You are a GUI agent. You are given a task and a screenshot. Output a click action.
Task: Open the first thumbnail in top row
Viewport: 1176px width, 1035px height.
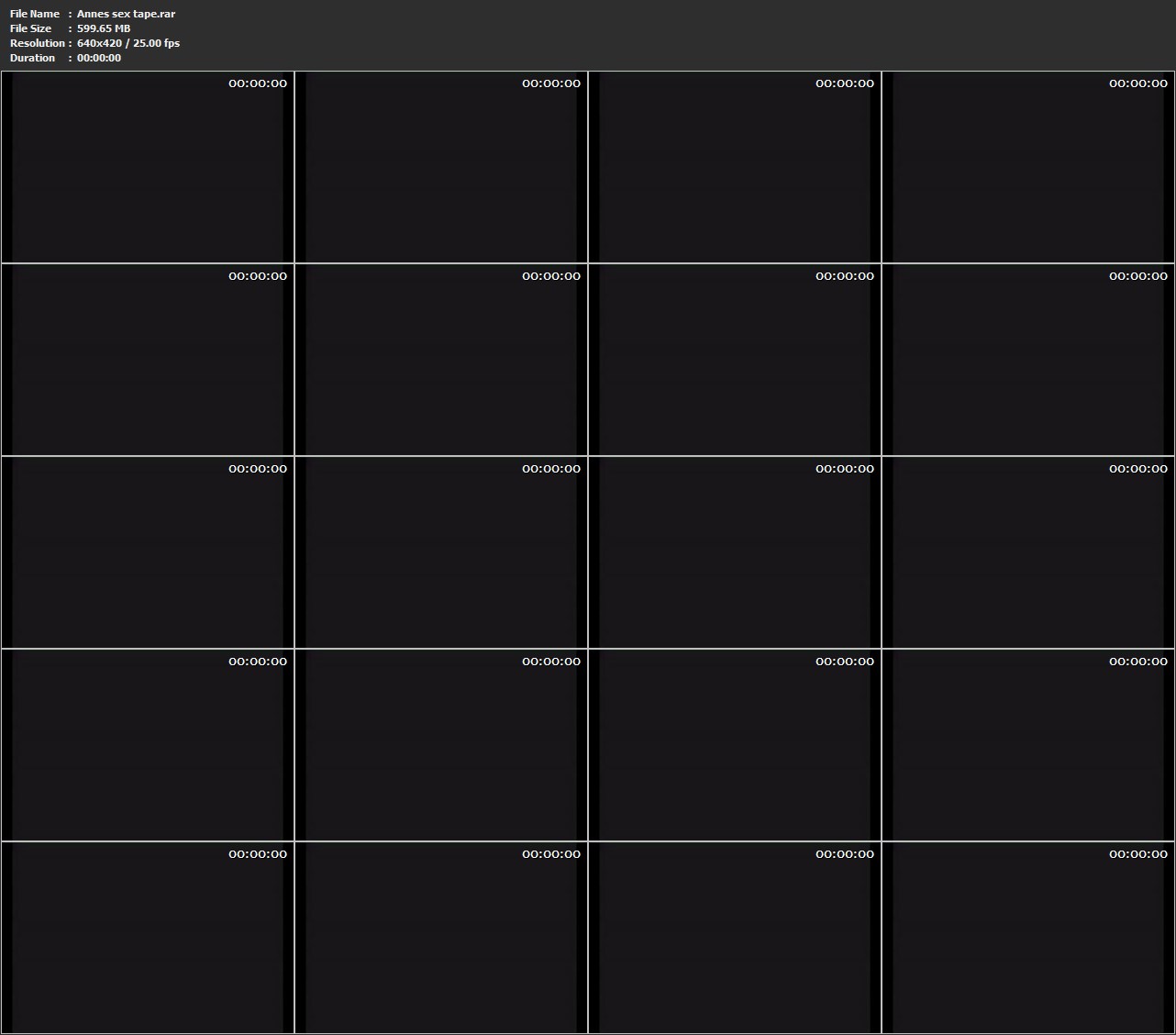click(x=148, y=167)
